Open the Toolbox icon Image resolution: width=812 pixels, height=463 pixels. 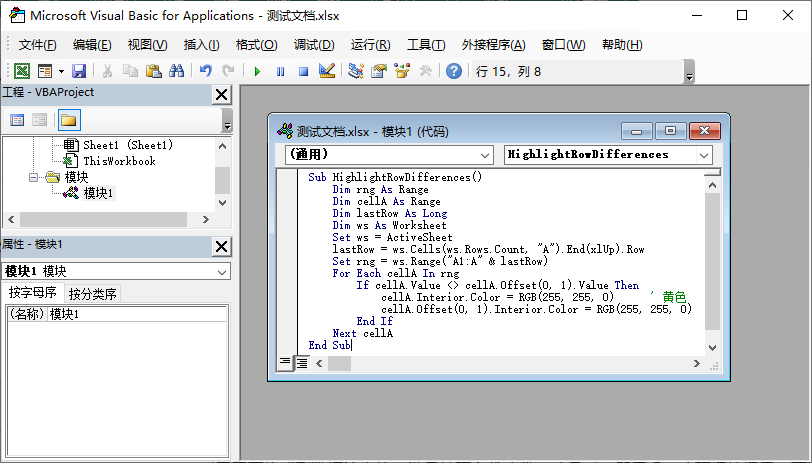pyautogui.click(x=426, y=71)
